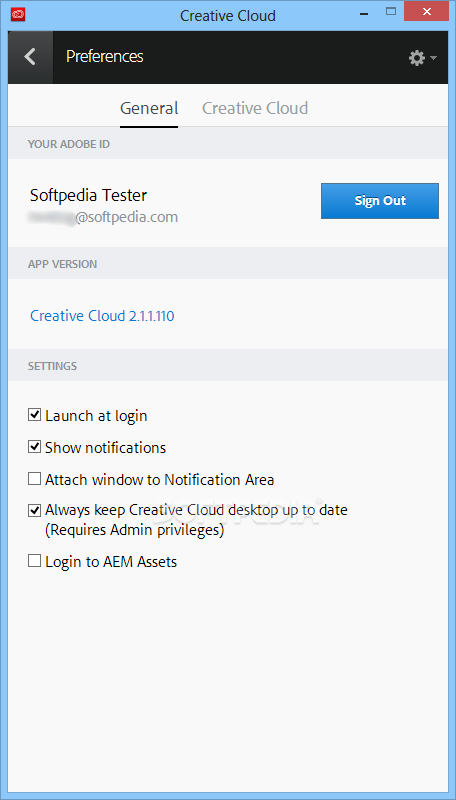This screenshot has width=456, height=800.
Task: Switch to the Creative Cloud tab
Action: pyautogui.click(x=255, y=109)
